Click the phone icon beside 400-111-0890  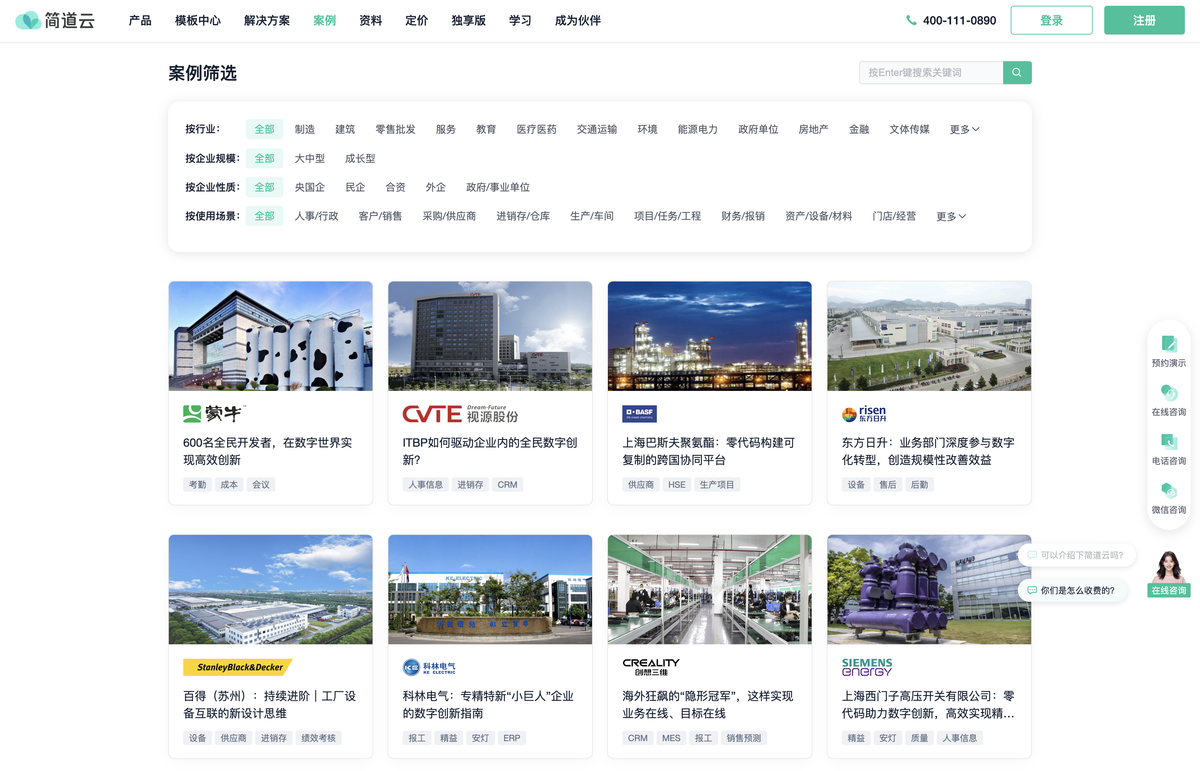point(911,20)
